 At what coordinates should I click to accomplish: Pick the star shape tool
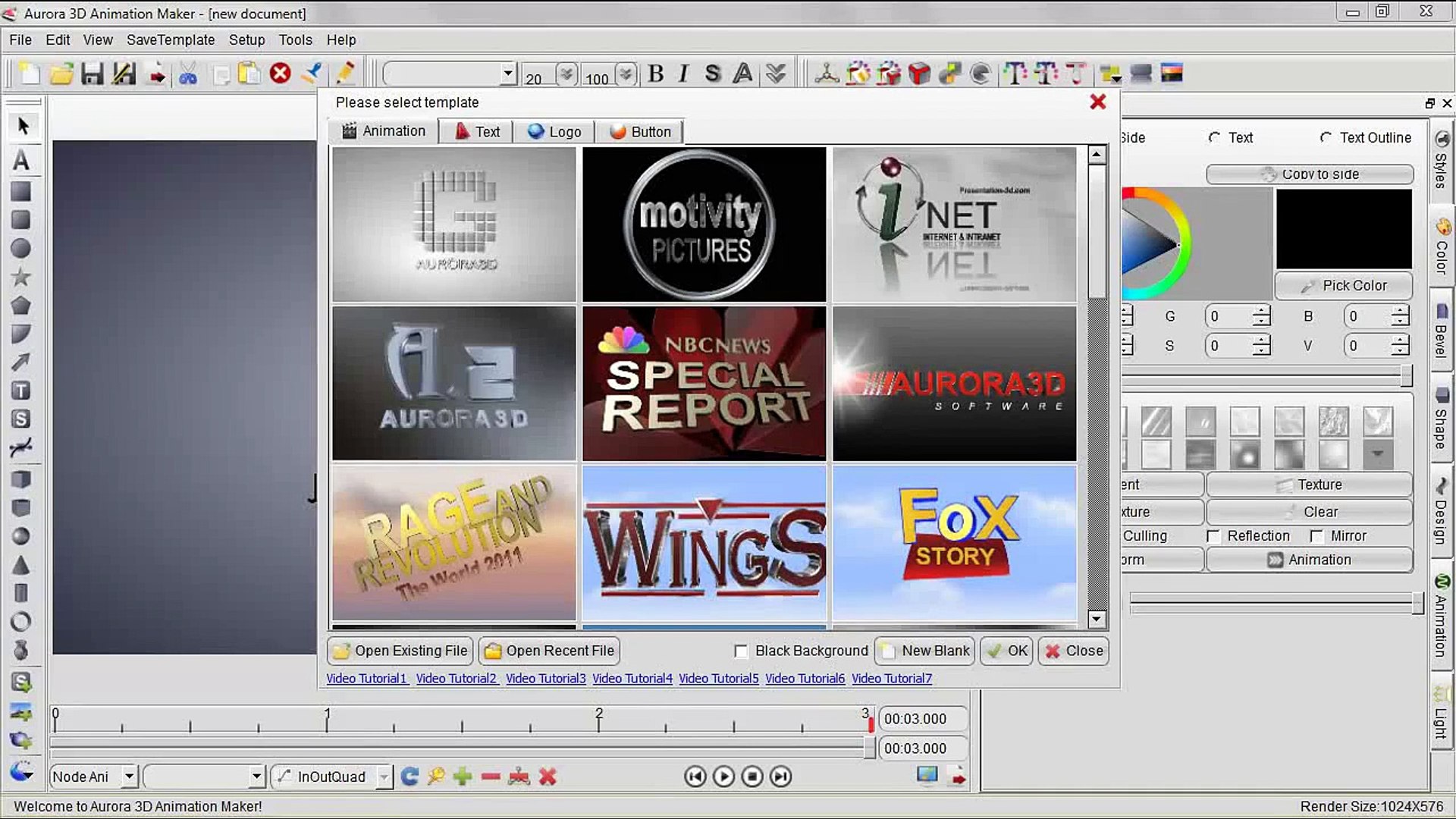(x=21, y=278)
